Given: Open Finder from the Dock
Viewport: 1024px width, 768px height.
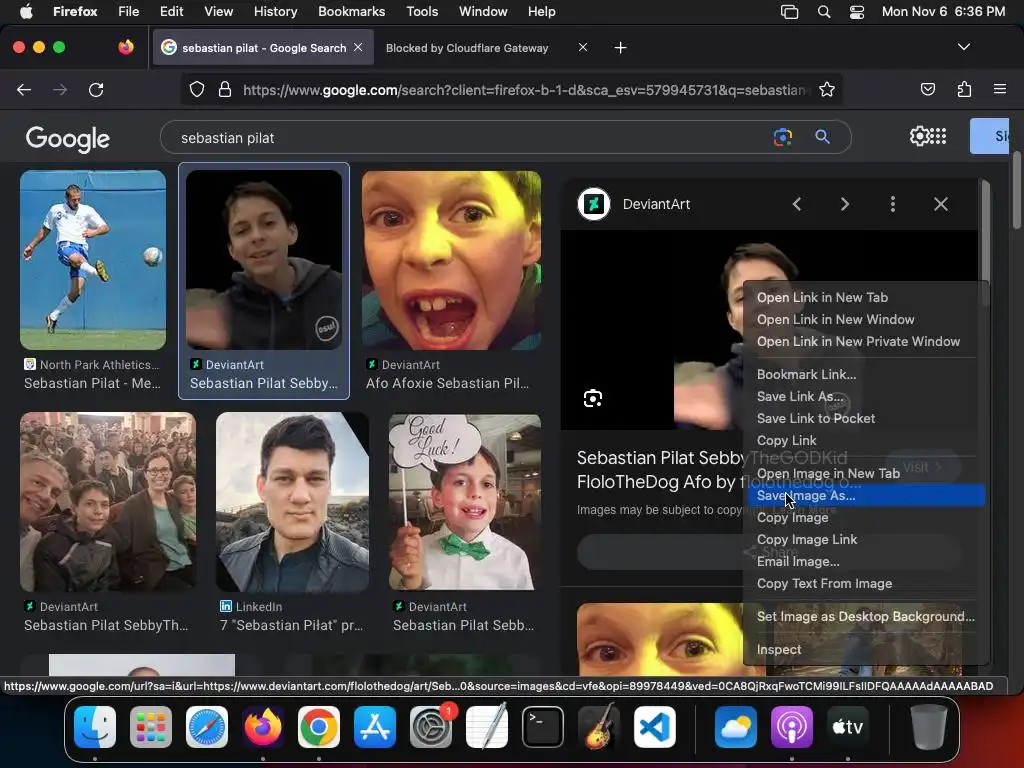Looking at the screenshot, I should pos(95,727).
